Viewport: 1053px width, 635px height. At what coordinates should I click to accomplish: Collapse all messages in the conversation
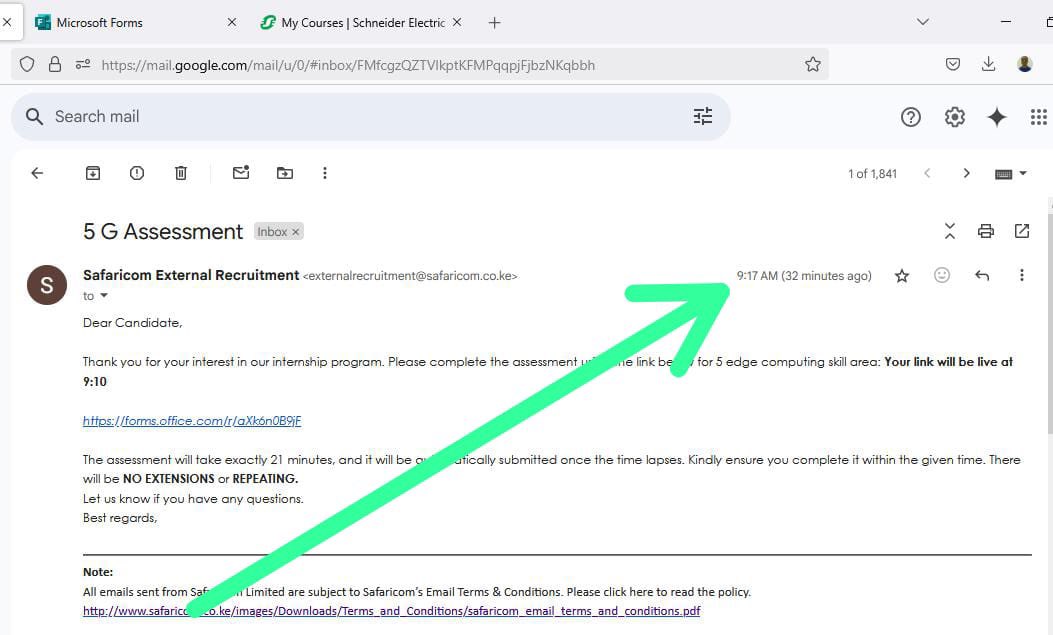(950, 231)
